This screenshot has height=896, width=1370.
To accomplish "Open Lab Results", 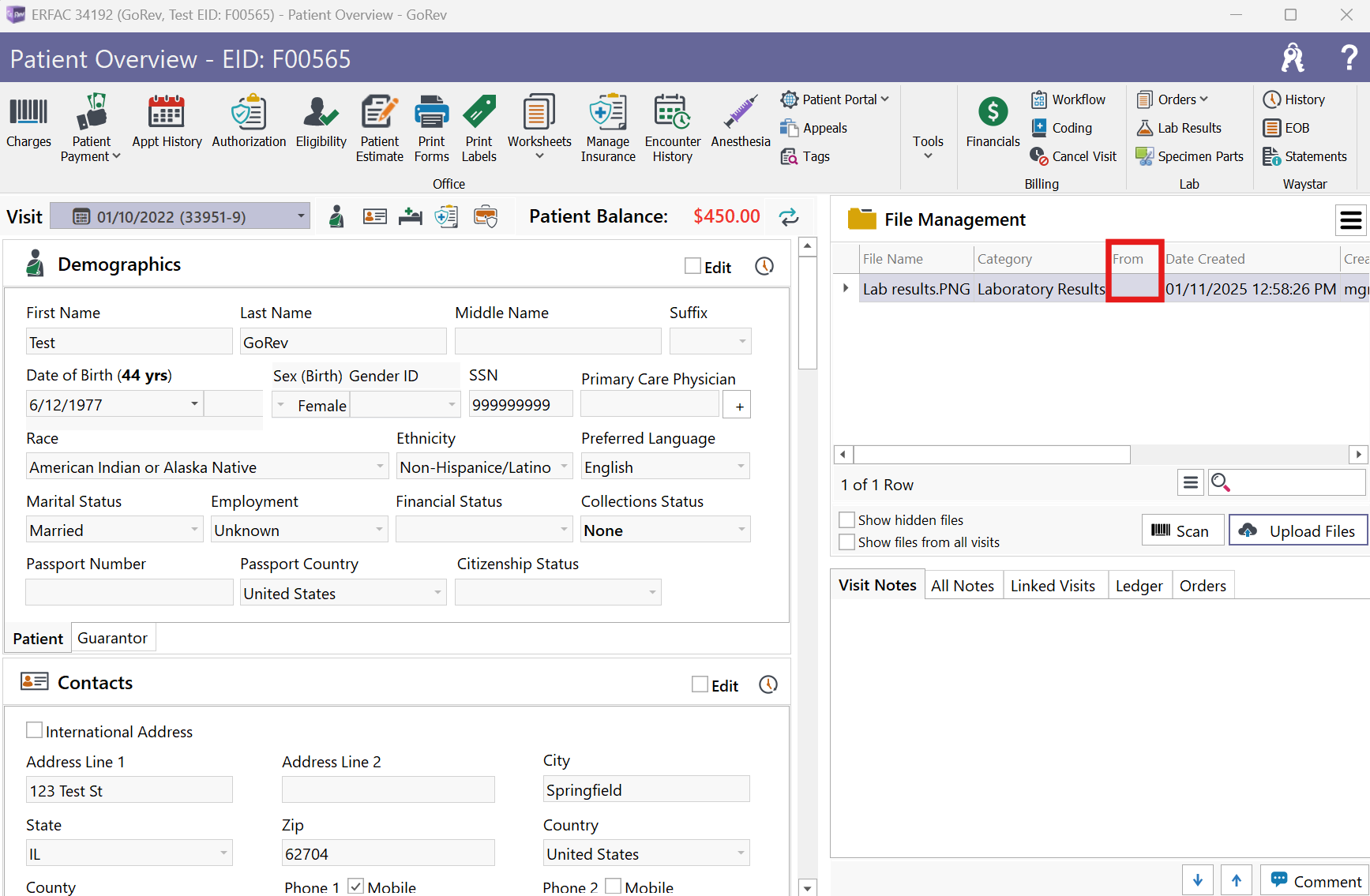I will [1179, 128].
